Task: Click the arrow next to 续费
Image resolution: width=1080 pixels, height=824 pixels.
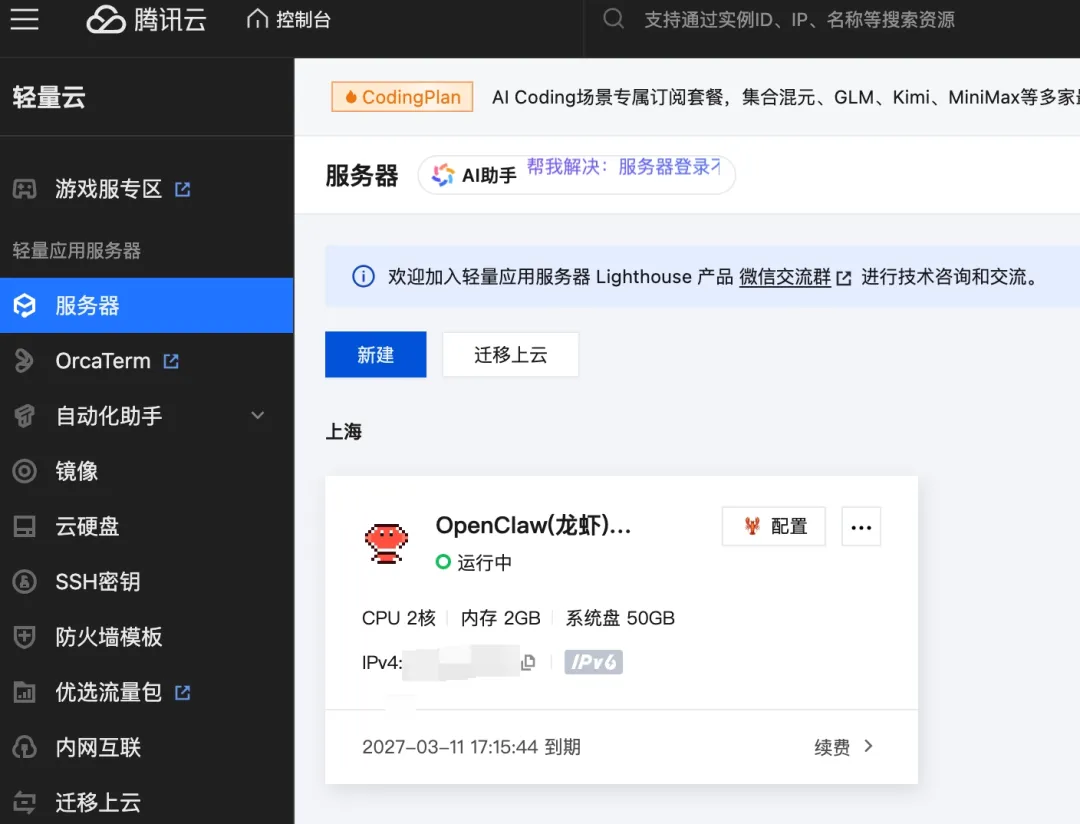Action: tap(869, 746)
